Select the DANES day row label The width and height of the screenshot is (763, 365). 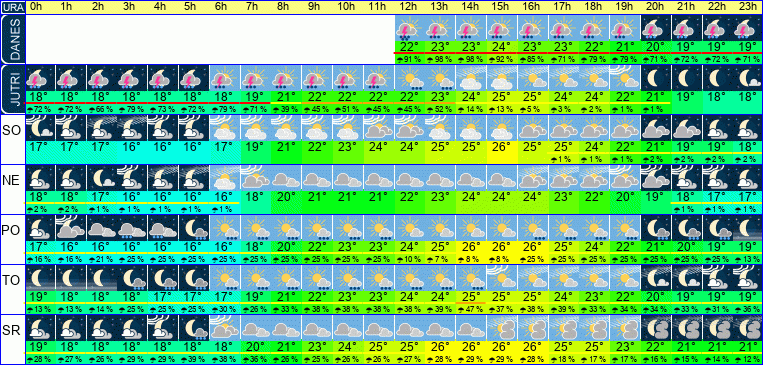[12, 39]
